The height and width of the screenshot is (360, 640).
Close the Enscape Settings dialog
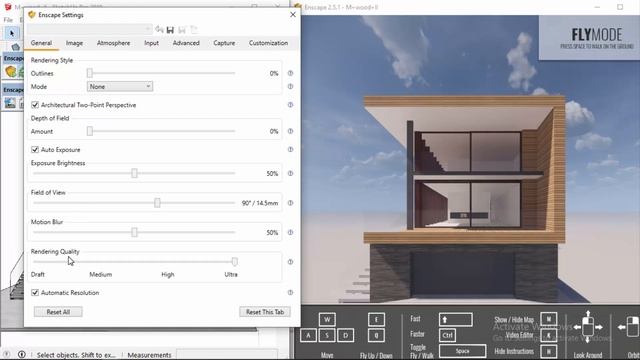293,15
